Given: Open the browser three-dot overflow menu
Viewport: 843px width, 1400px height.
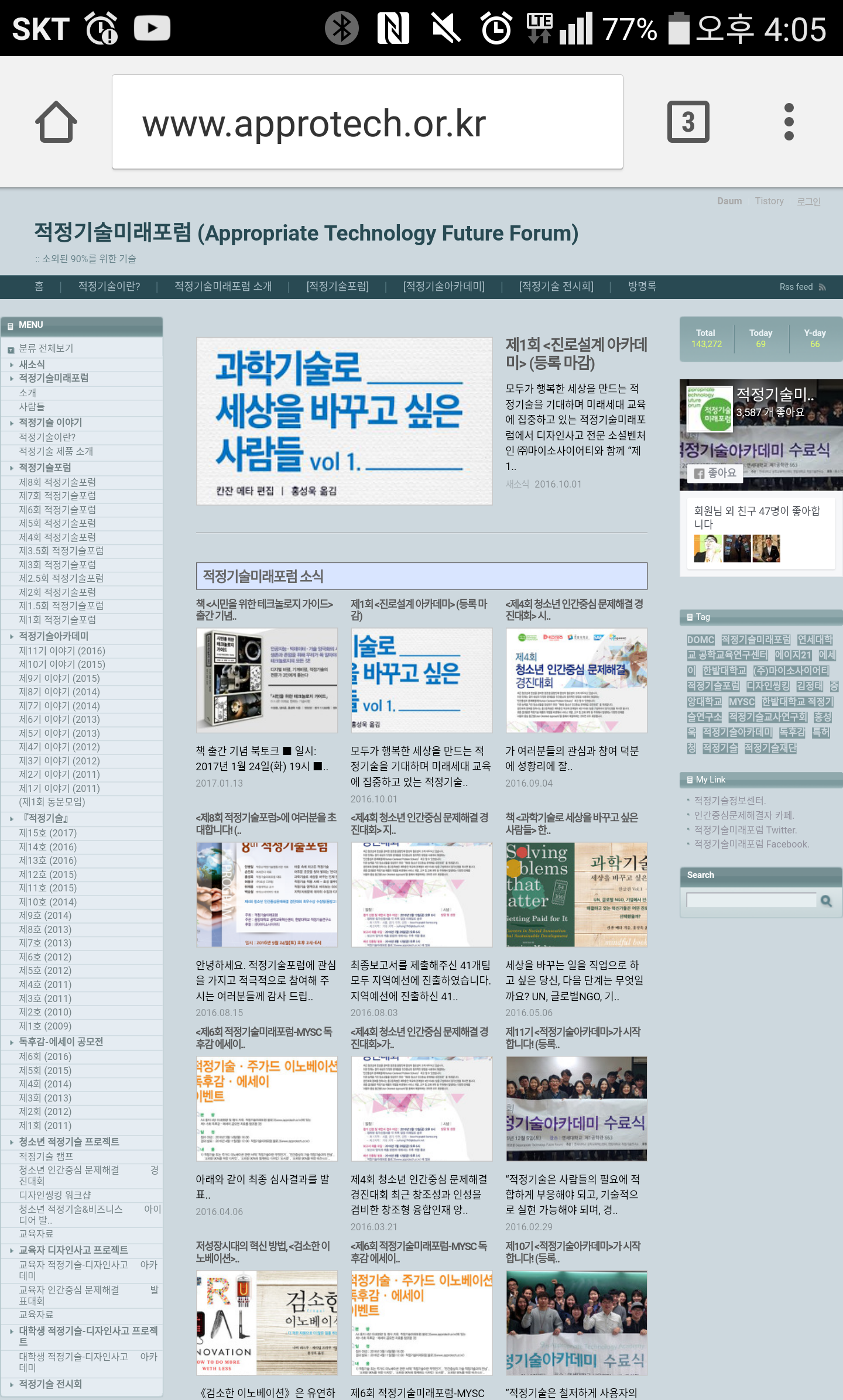Looking at the screenshot, I should (789, 122).
